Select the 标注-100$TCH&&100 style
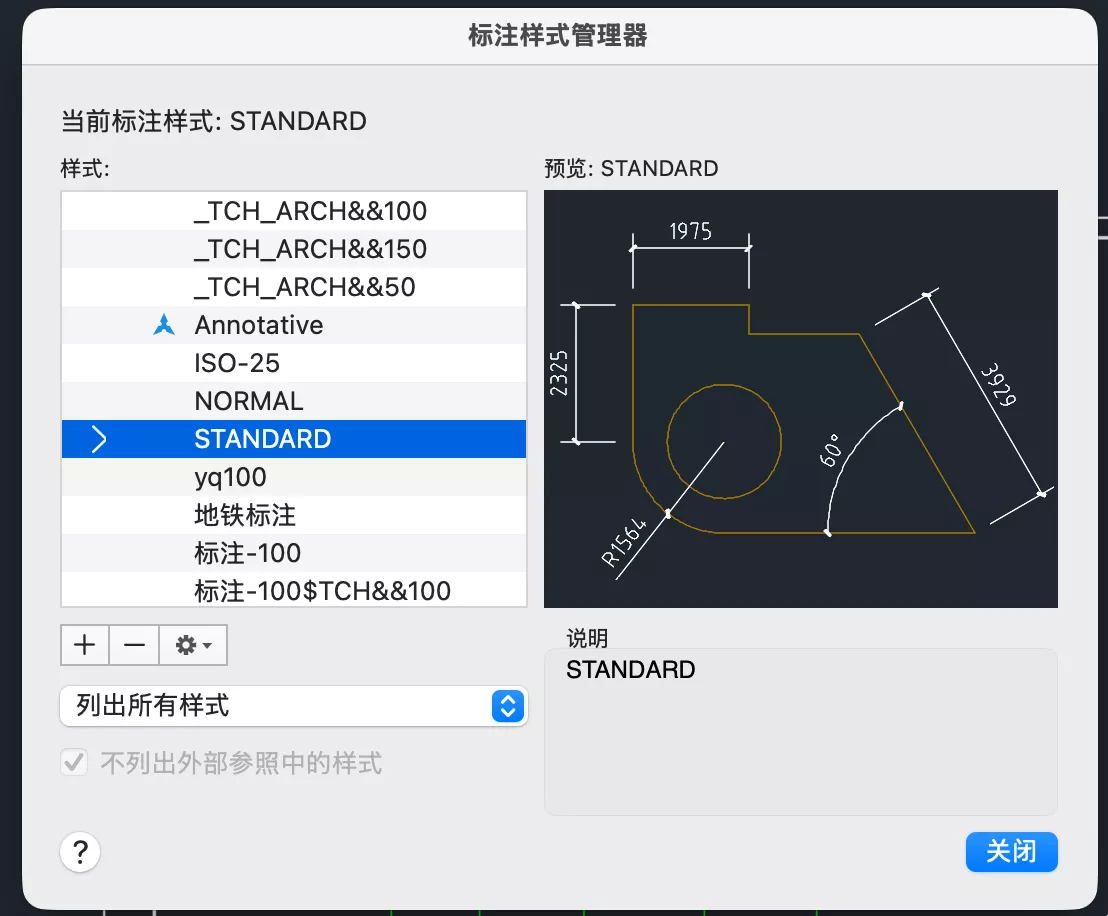 coord(322,591)
